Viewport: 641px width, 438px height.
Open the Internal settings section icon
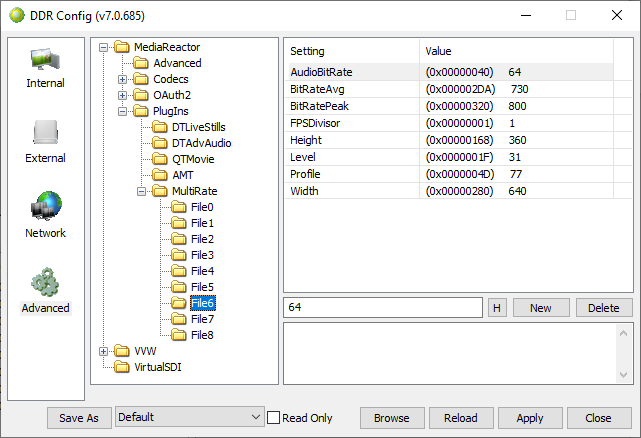click(45, 60)
